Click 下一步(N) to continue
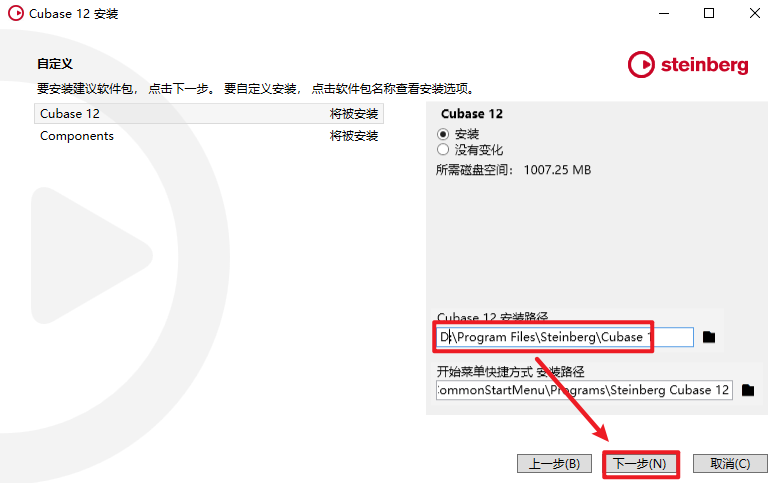 pyautogui.click(x=640, y=464)
